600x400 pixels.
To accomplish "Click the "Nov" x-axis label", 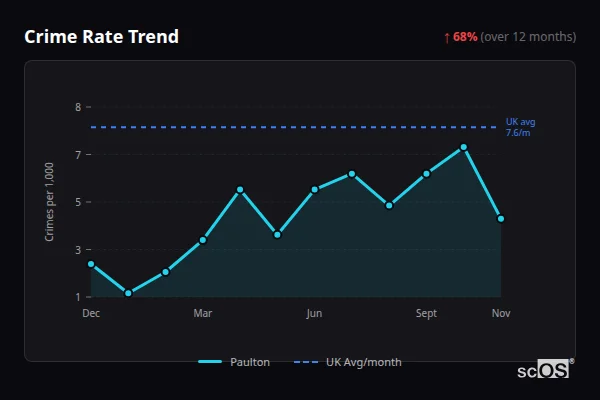I will tap(501, 313).
